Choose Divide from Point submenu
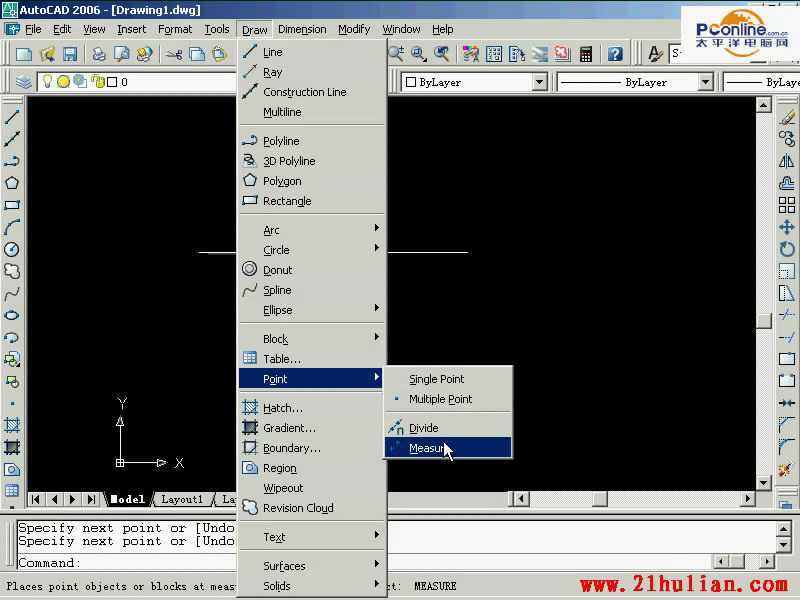 pos(448,428)
